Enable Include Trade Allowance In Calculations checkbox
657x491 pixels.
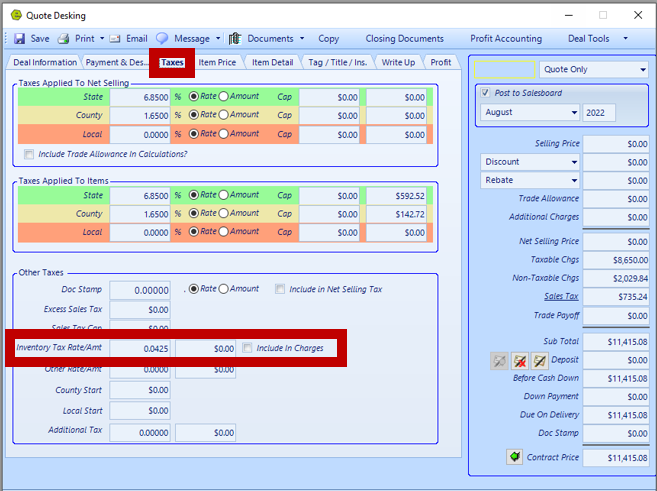click(x=28, y=154)
